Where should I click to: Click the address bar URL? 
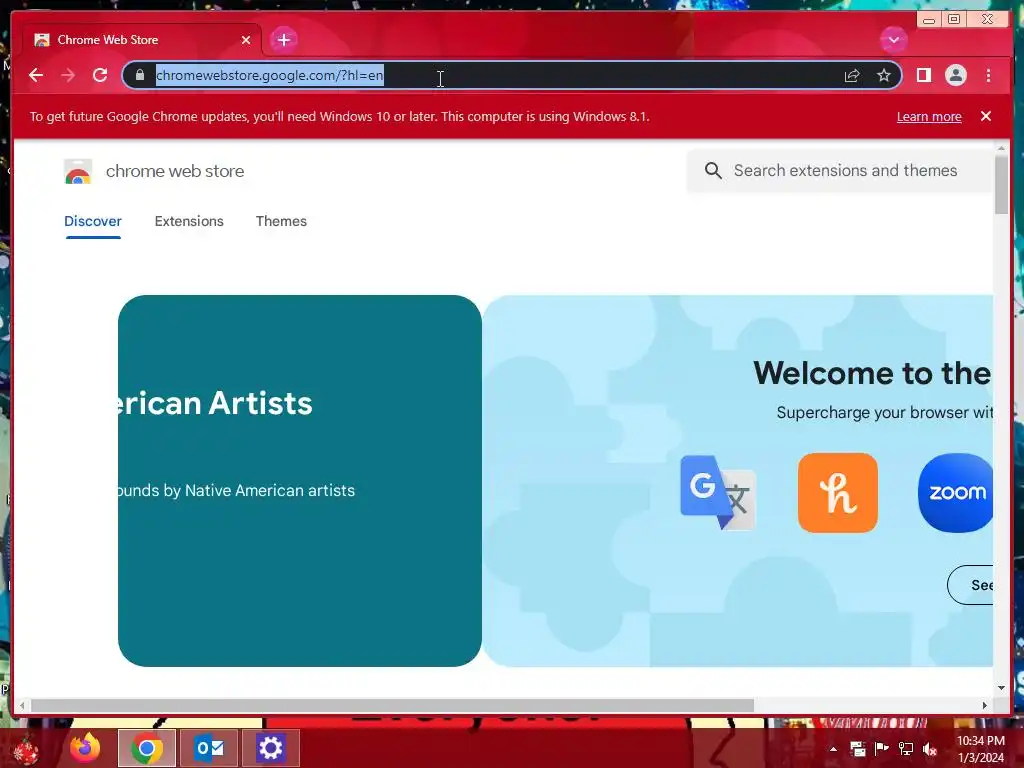(x=269, y=75)
